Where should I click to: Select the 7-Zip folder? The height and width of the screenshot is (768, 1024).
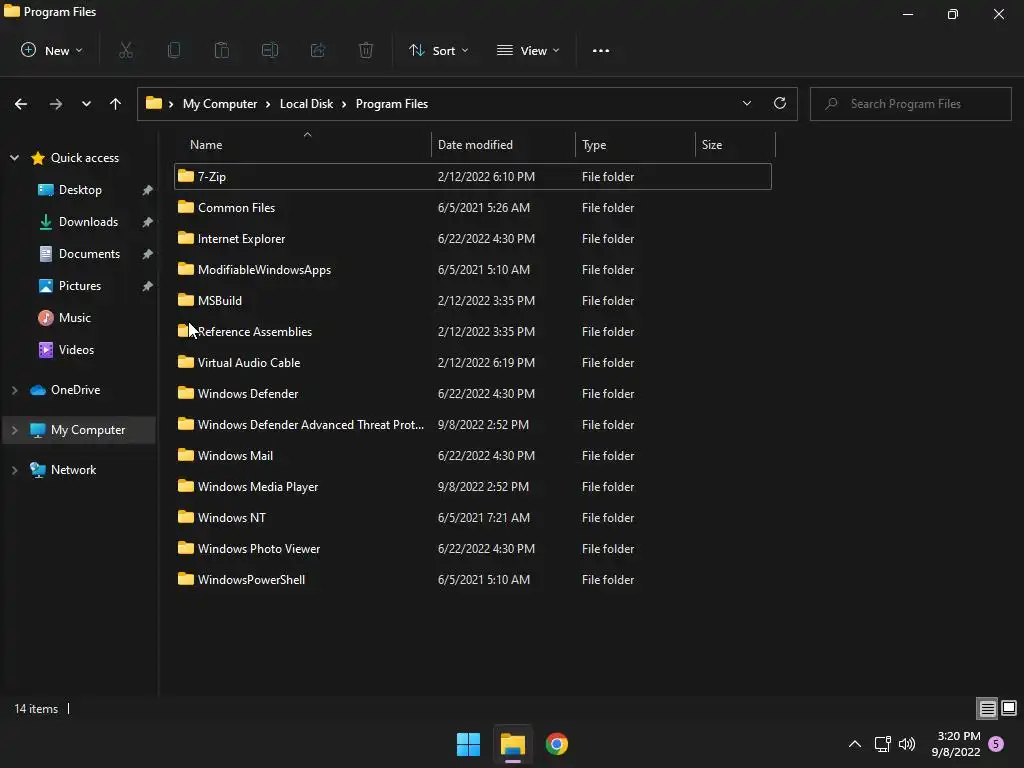click(473, 176)
